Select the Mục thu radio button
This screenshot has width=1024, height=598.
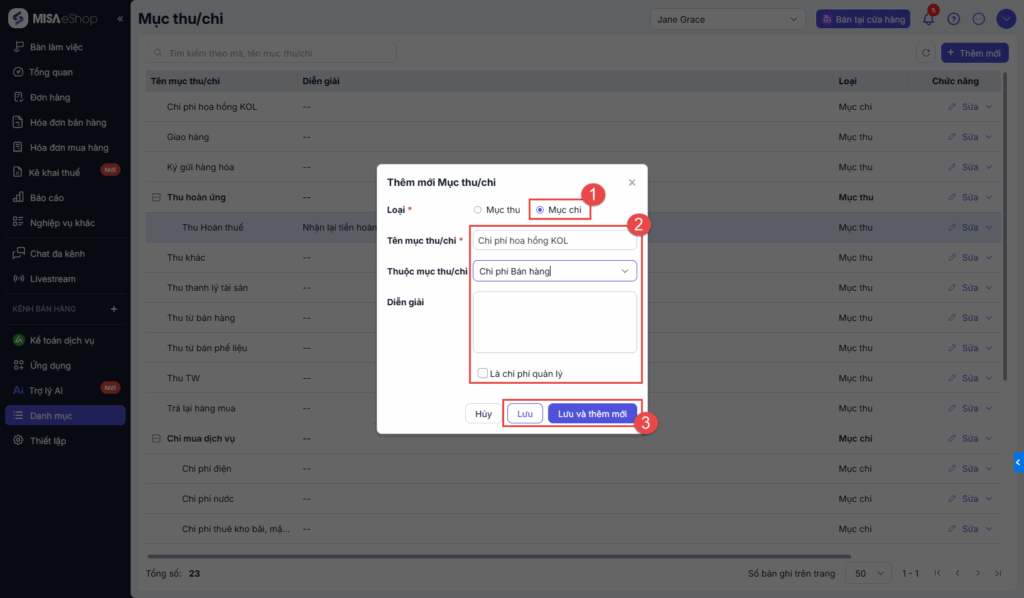478,210
